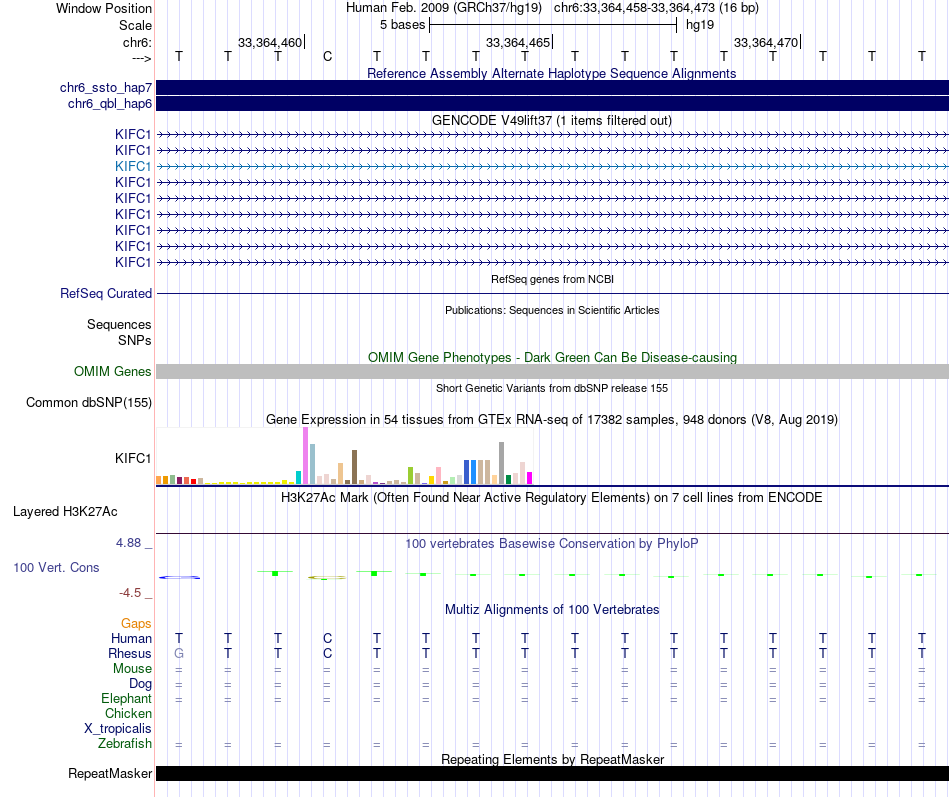
Task: Open Reference Assembly Alternate Haplotype Sequence Alignments title
Action: click(551, 73)
